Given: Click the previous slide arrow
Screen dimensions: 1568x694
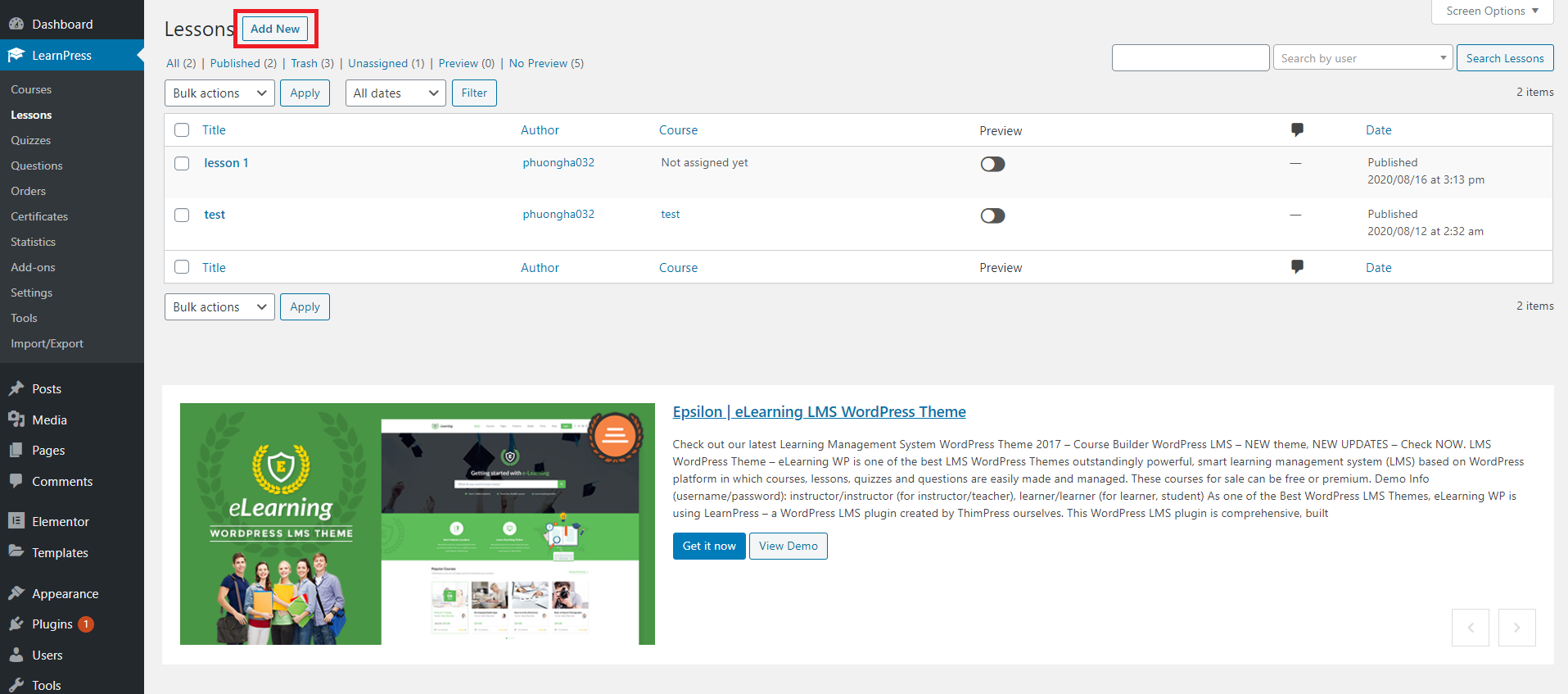Looking at the screenshot, I should coord(1471,628).
